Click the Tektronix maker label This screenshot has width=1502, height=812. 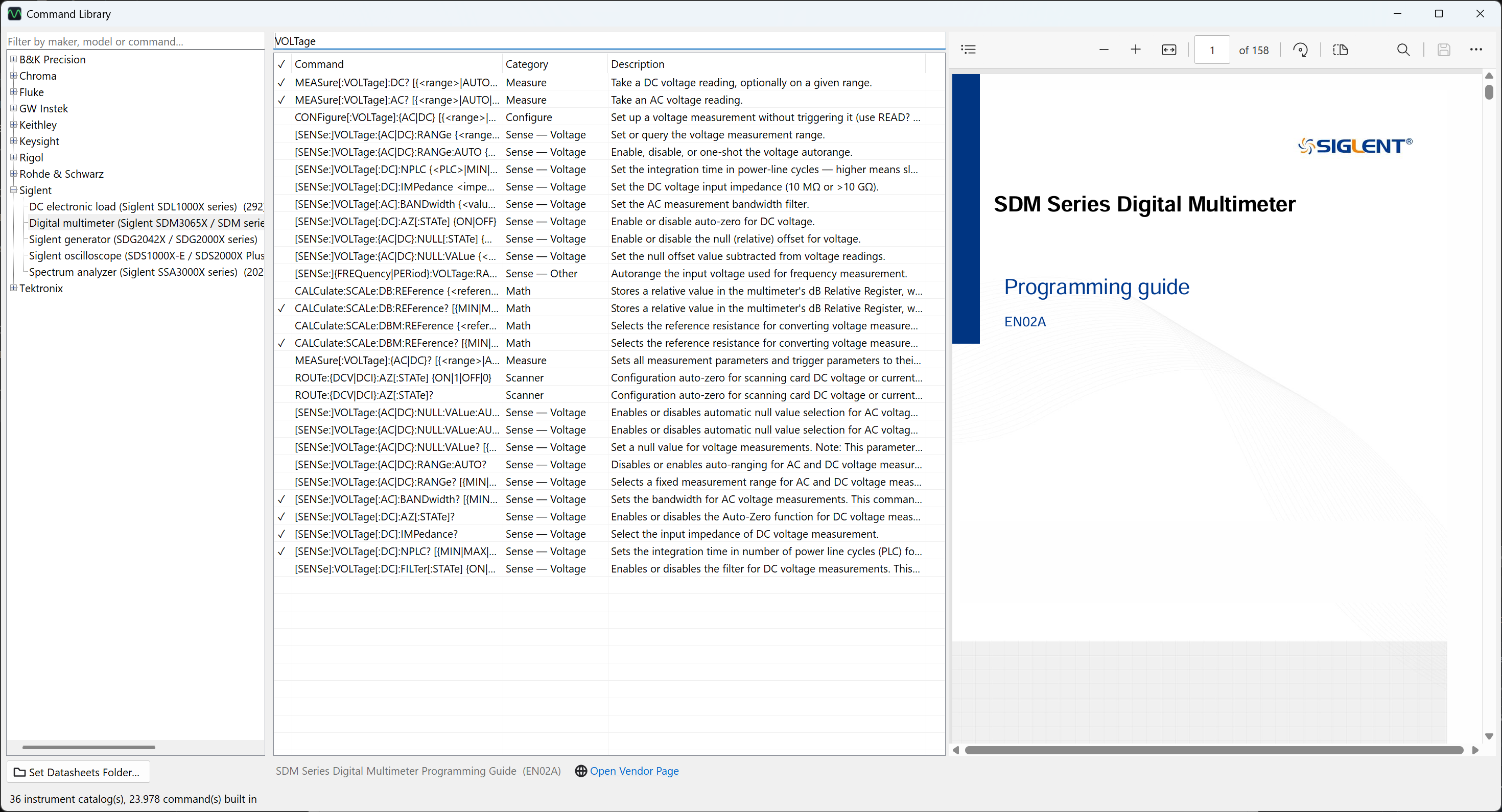41,288
